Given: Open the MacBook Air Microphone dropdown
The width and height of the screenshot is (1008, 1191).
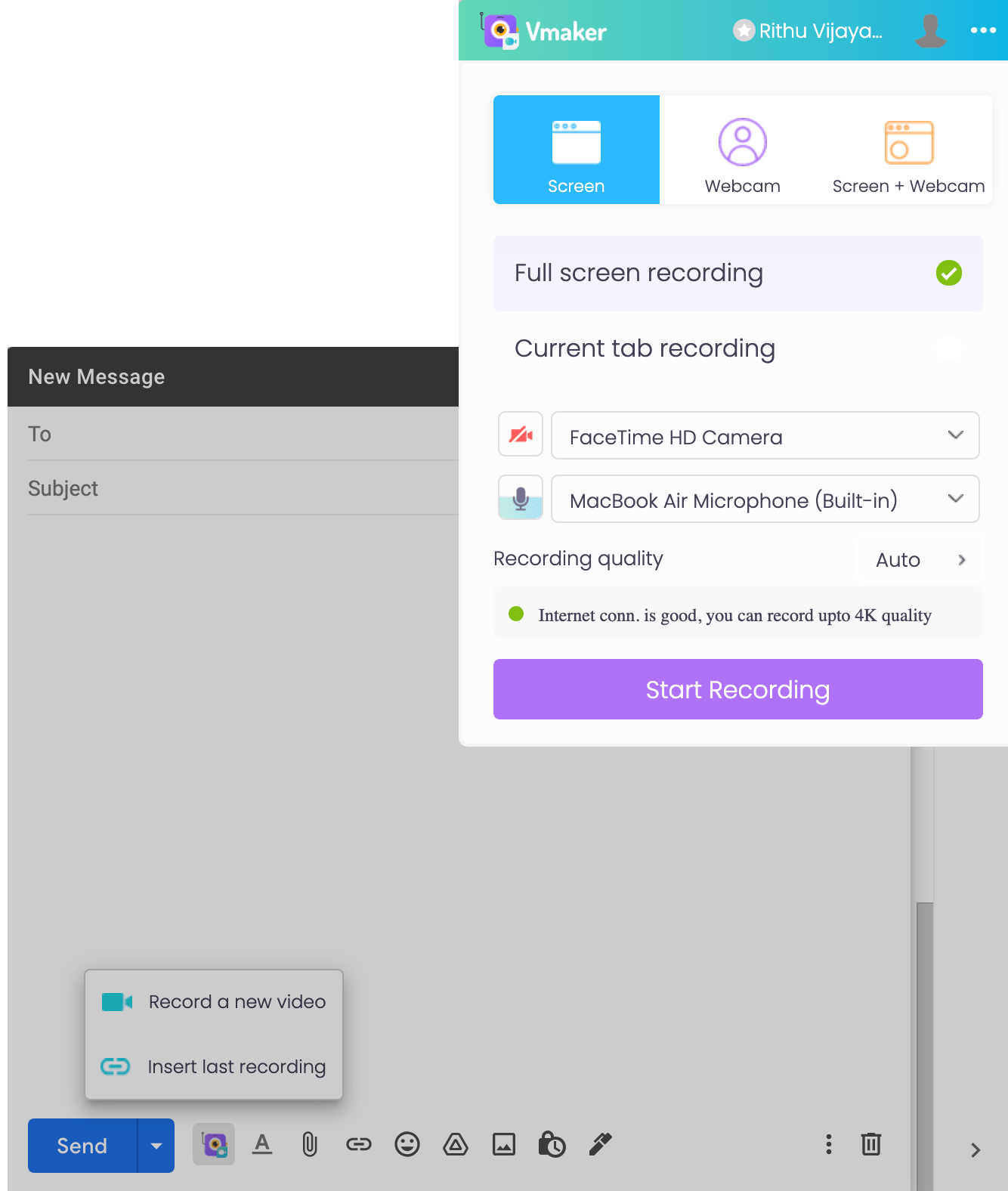Looking at the screenshot, I should 765,499.
